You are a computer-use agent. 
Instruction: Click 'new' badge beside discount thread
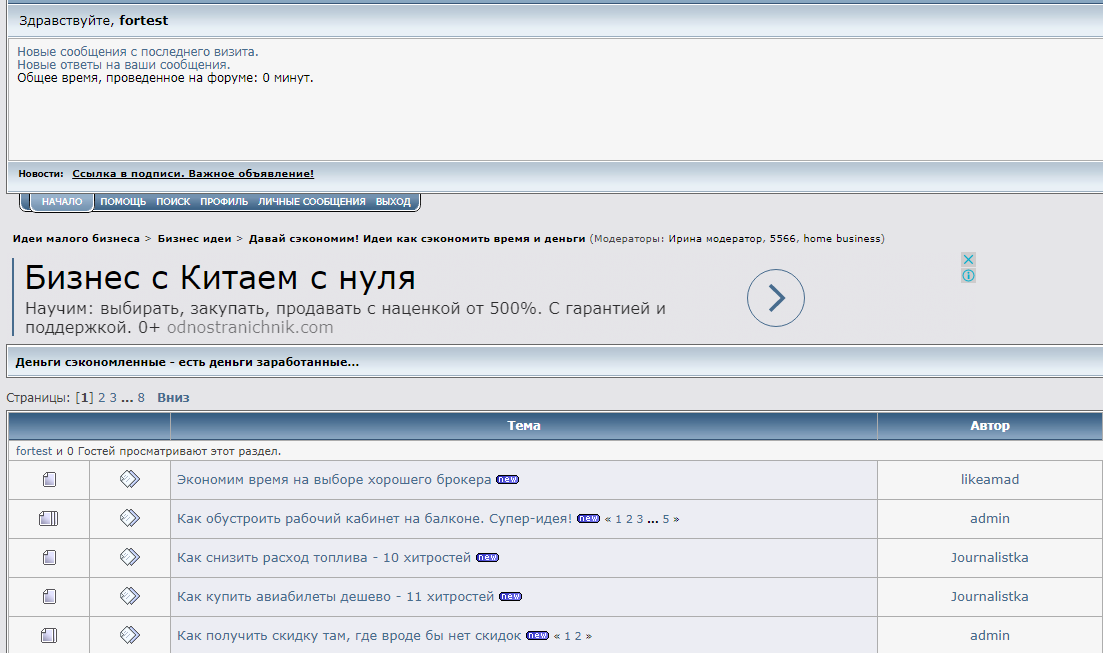[537, 635]
